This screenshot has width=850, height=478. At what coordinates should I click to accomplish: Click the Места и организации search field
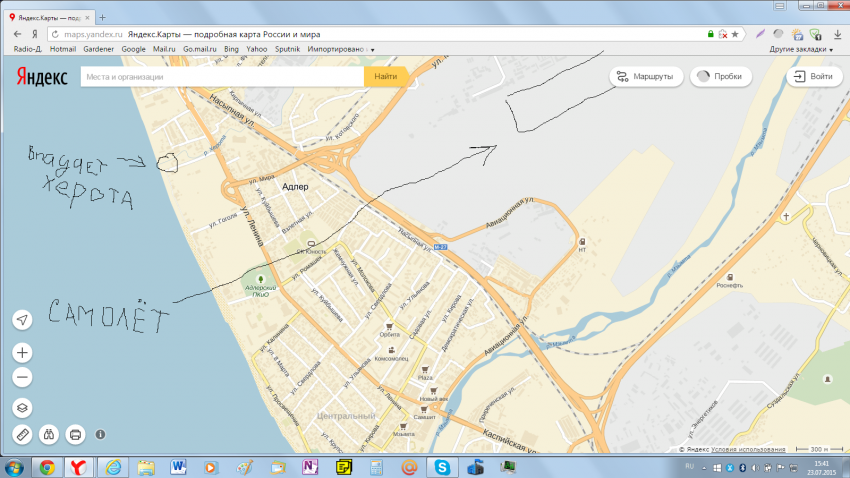tap(220, 76)
